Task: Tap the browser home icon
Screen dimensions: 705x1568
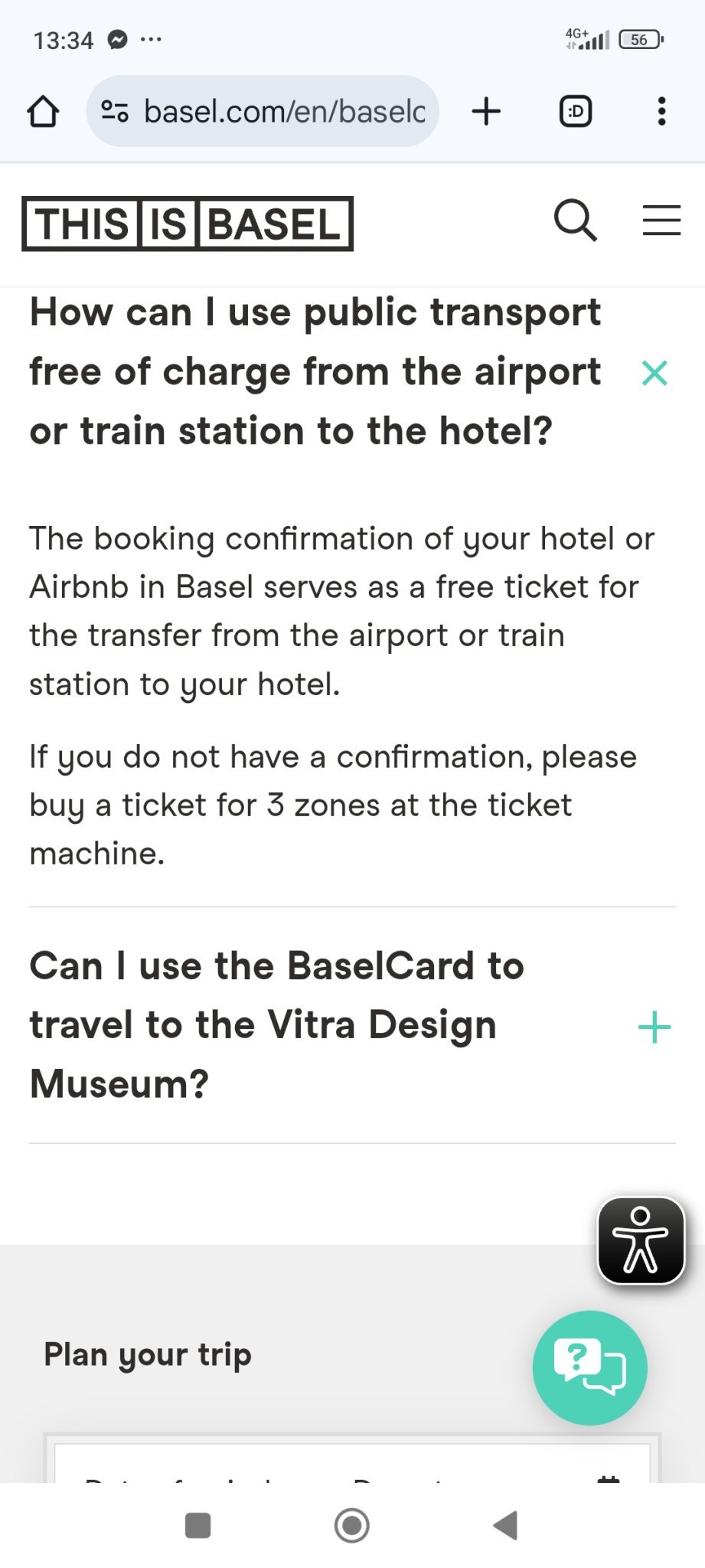Action: coord(43,112)
